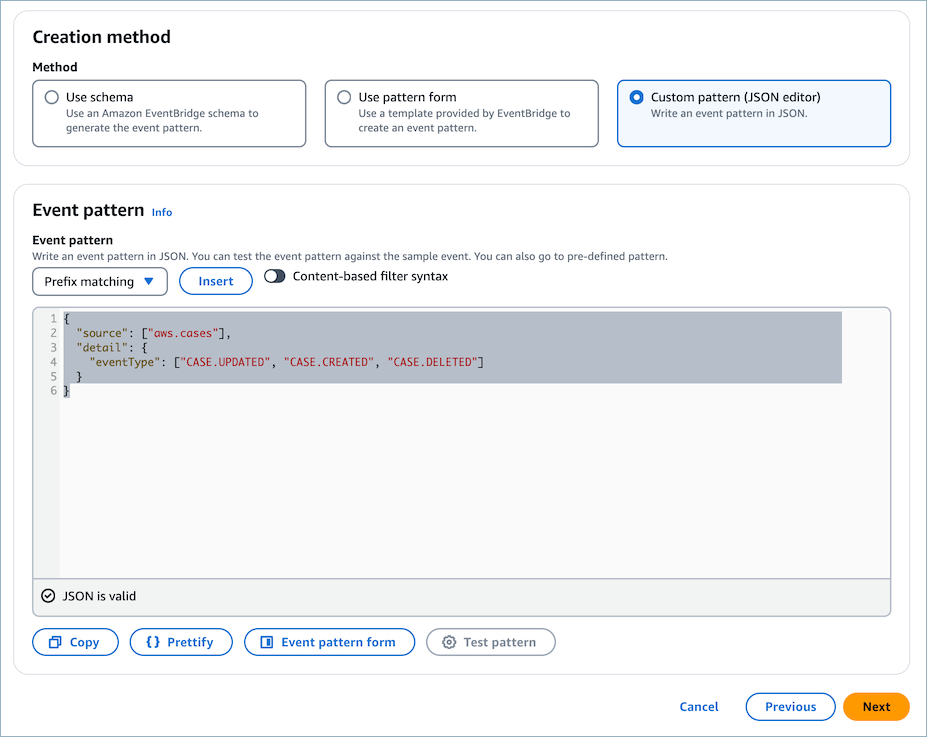Click the "CASE.DELETED" value in editor
927x737 pixels.
coord(432,362)
